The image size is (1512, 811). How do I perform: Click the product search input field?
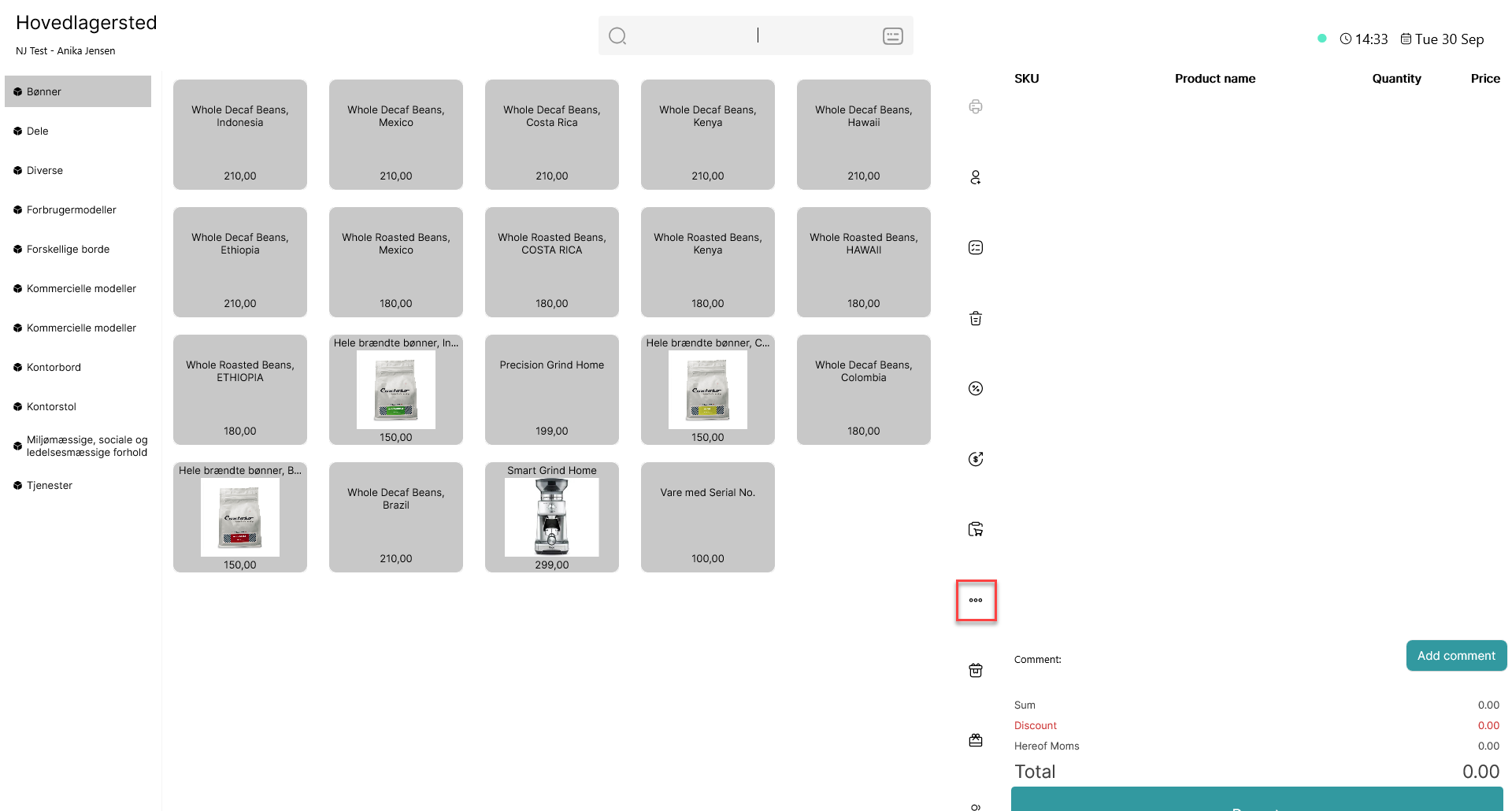coord(756,35)
